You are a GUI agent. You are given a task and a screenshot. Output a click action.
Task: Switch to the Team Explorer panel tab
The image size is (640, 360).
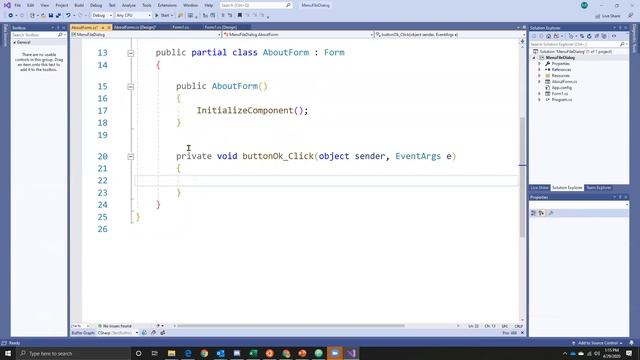(x=598, y=188)
